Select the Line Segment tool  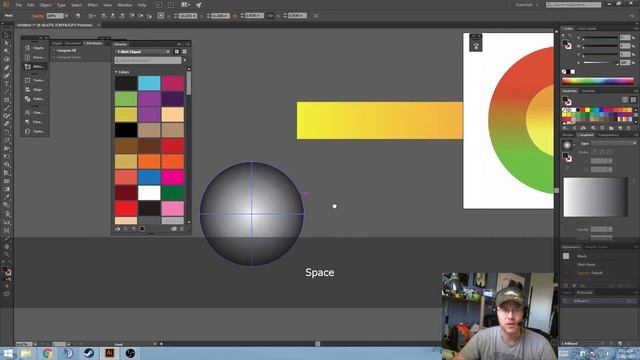pyautogui.click(x=6, y=92)
